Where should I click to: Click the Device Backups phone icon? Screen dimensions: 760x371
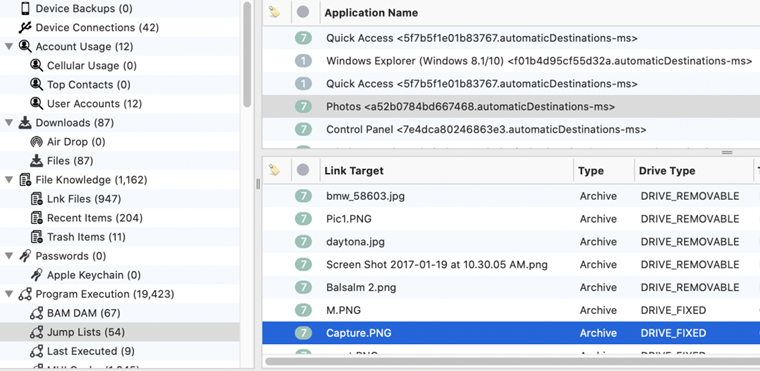26,8
